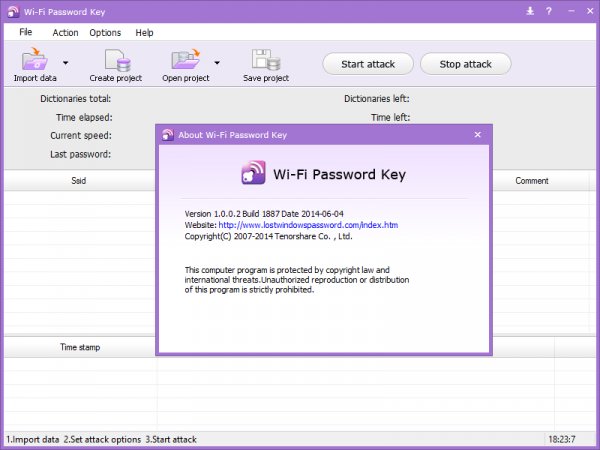Click the Wi-Fi Password Key logo in About dialog

(253, 173)
